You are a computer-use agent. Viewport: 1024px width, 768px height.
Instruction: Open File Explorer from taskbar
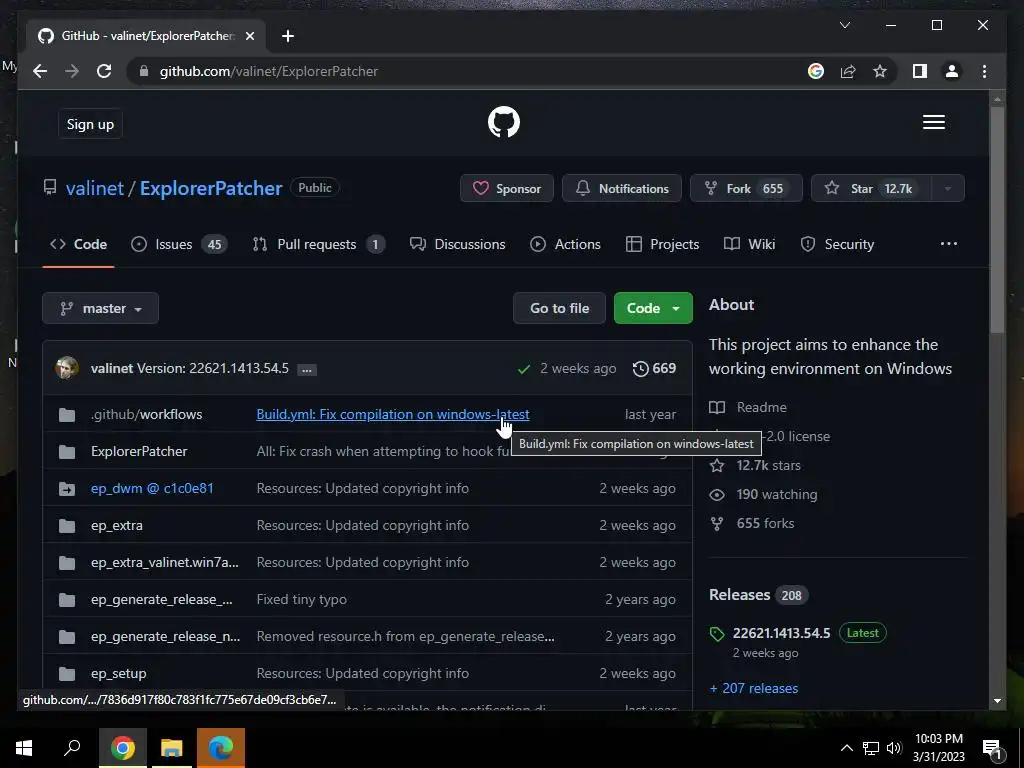[x=171, y=748]
